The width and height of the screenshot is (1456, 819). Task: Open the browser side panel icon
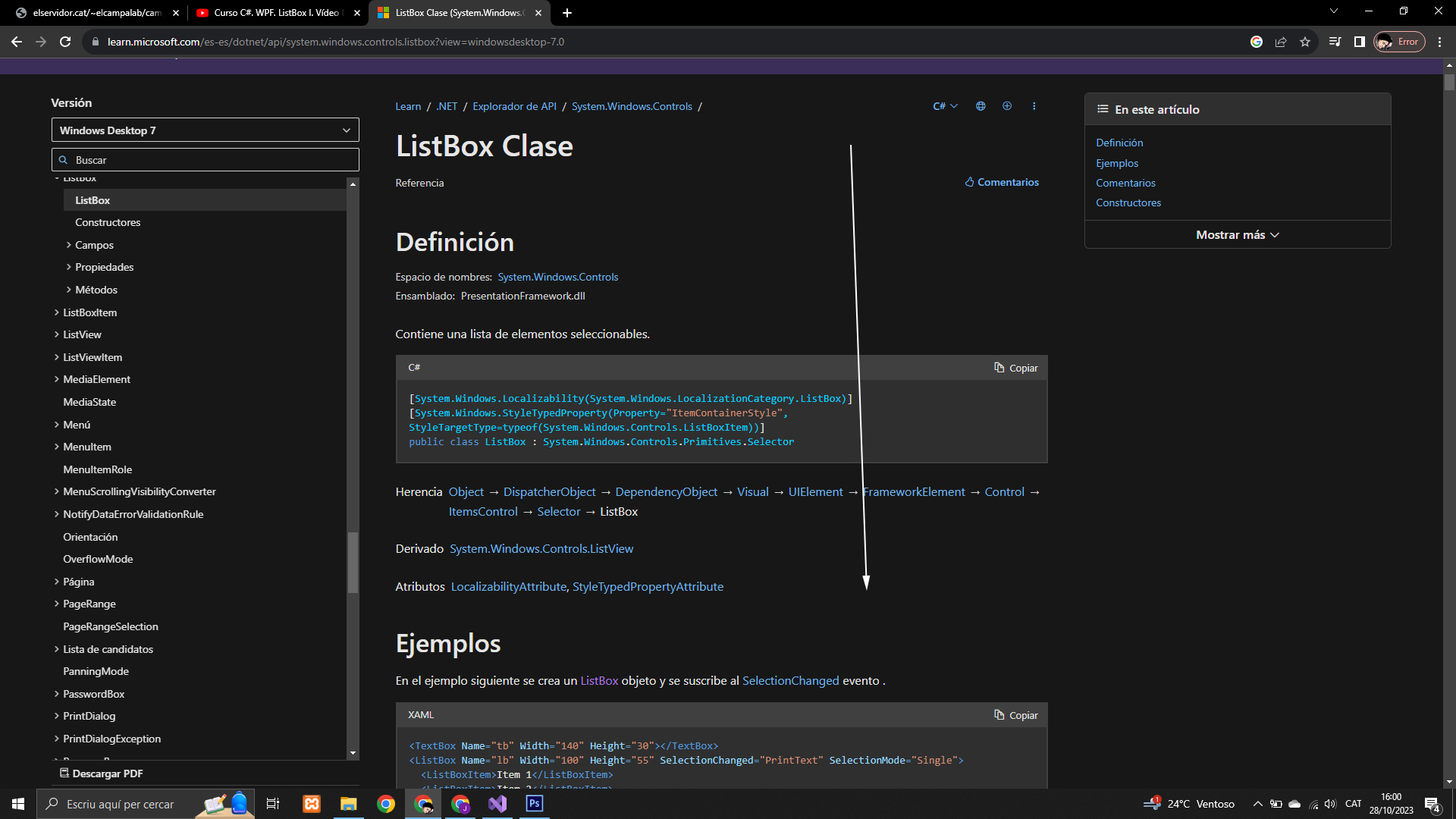coord(1360,42)
